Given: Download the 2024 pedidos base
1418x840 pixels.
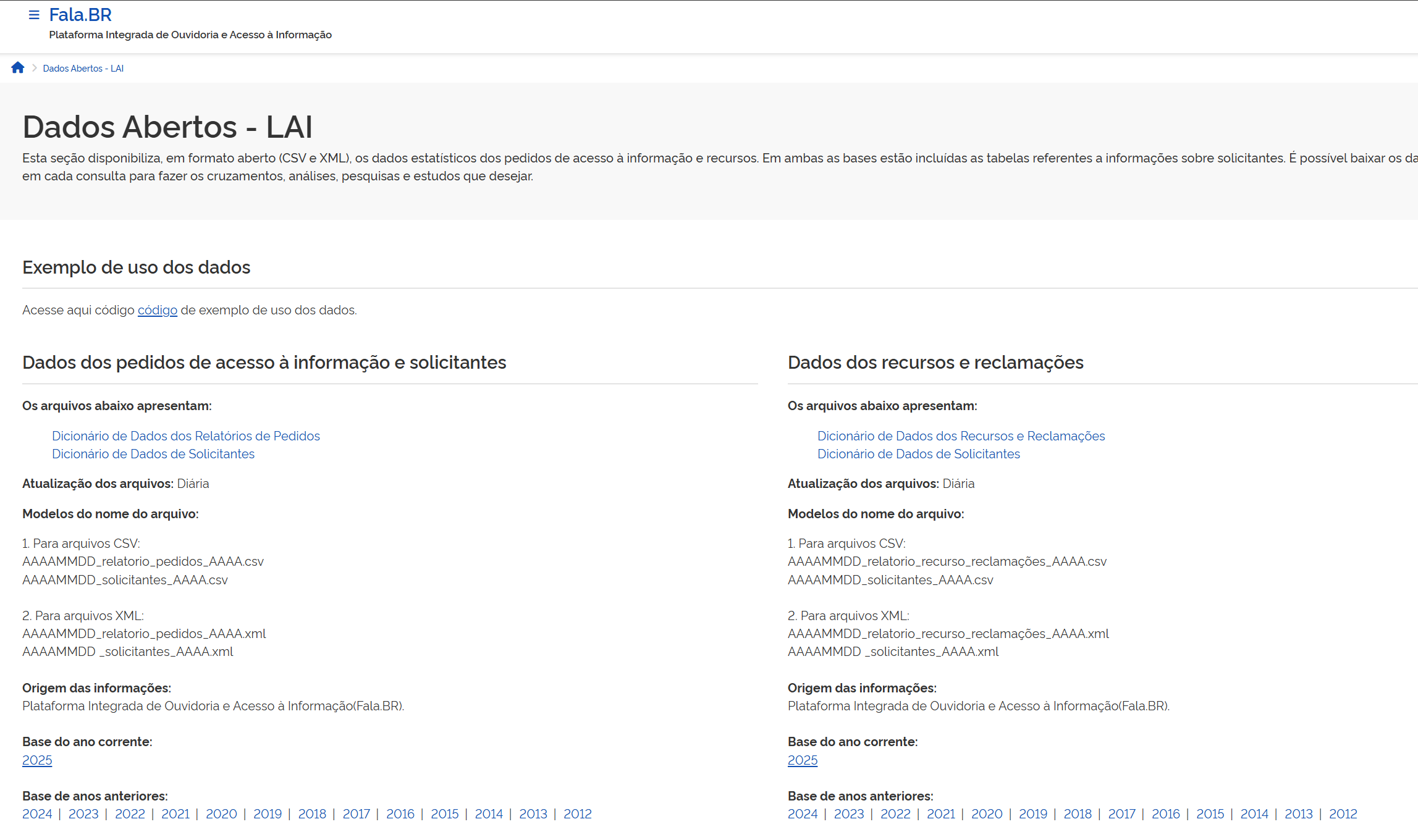Looking at the screenshot, I should 37,814.
